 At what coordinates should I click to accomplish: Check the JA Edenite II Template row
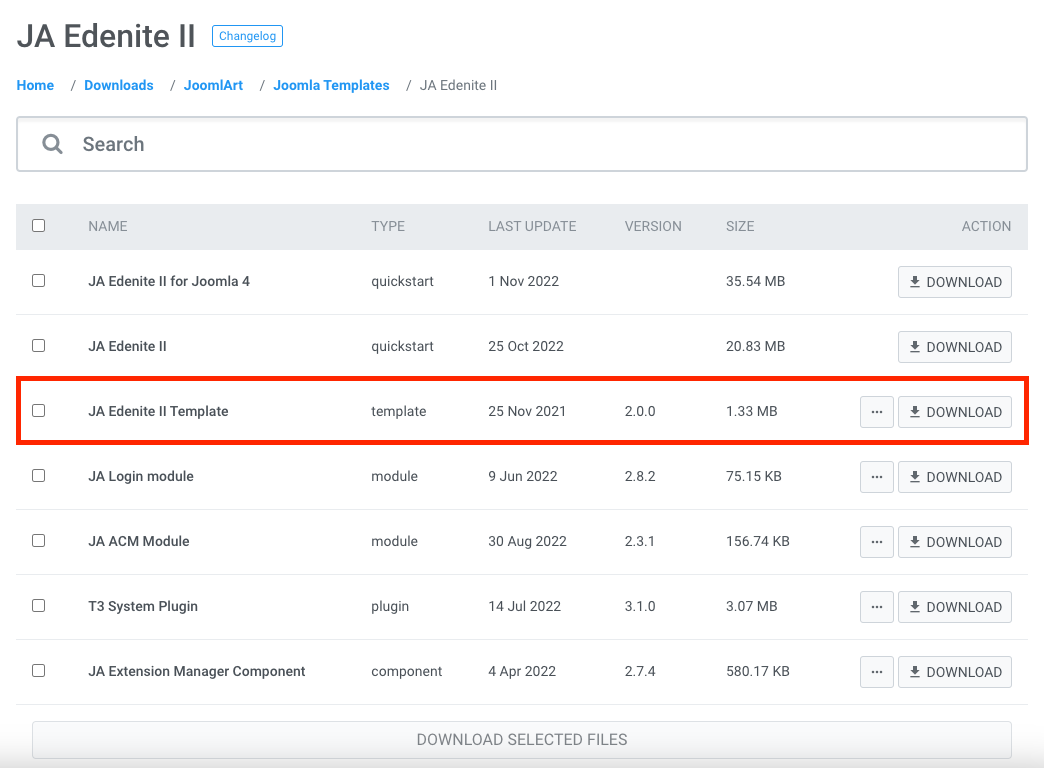38,411
